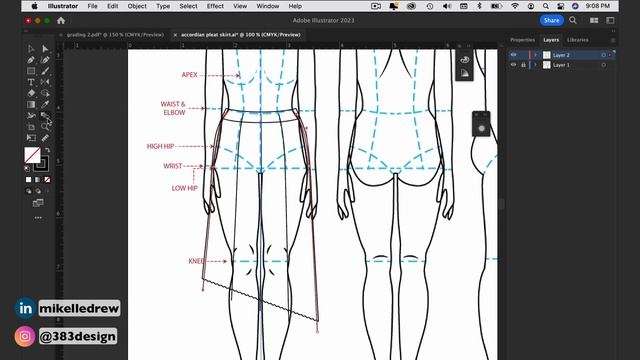
Task: Switch to the Properties tab
Action: tap(522, 40)
